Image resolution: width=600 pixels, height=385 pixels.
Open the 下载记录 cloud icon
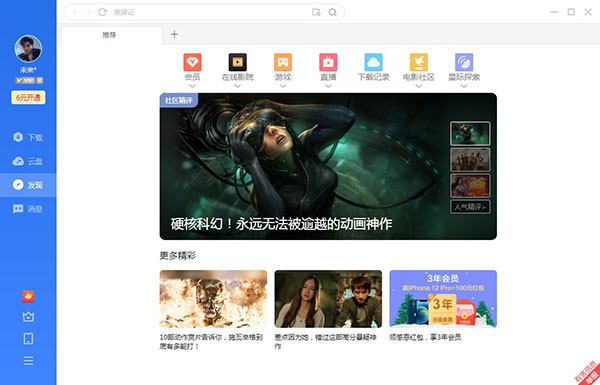[x=373, y=62]
